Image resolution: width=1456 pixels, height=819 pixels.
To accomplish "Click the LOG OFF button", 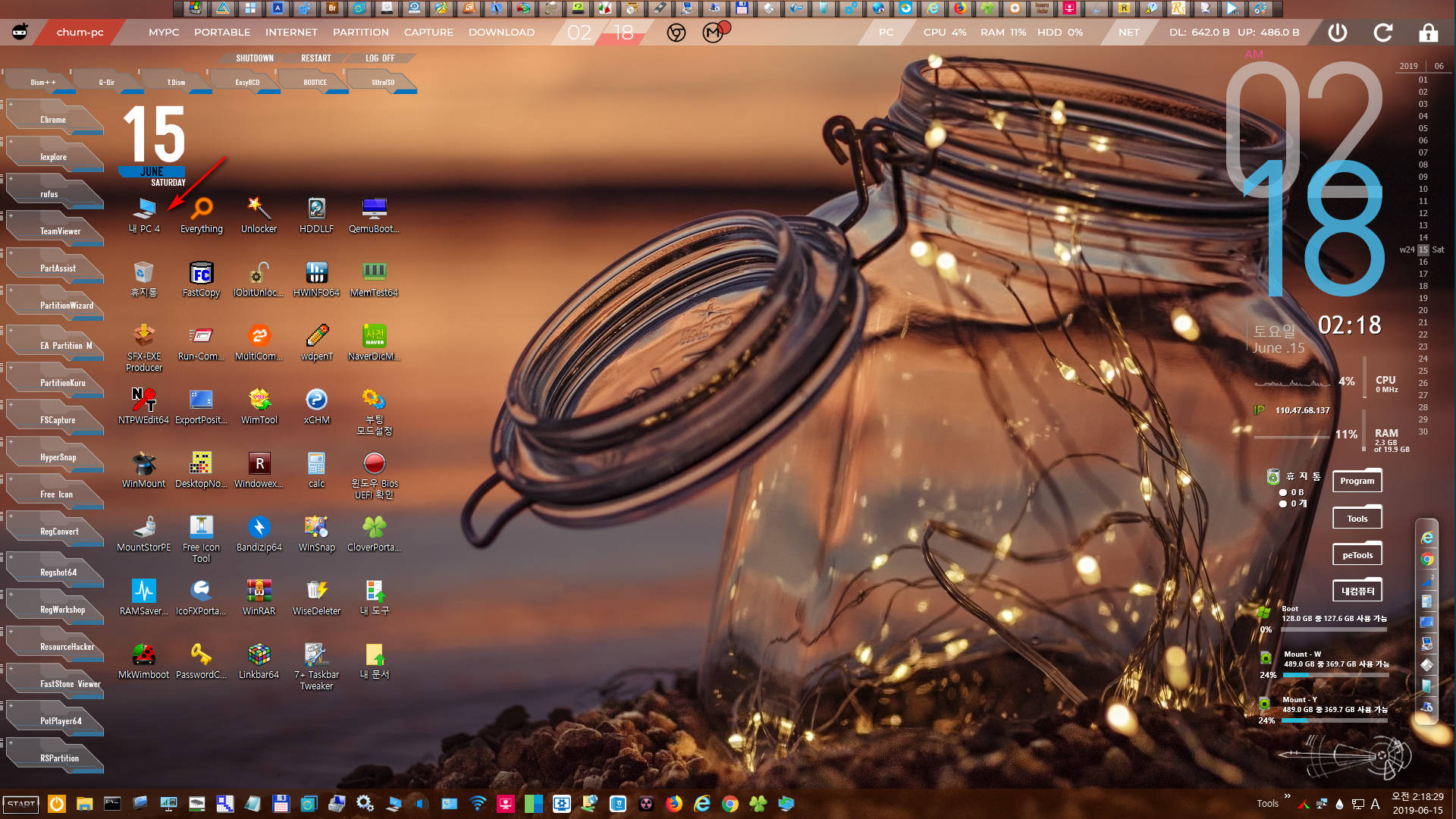I will point(380,58).
